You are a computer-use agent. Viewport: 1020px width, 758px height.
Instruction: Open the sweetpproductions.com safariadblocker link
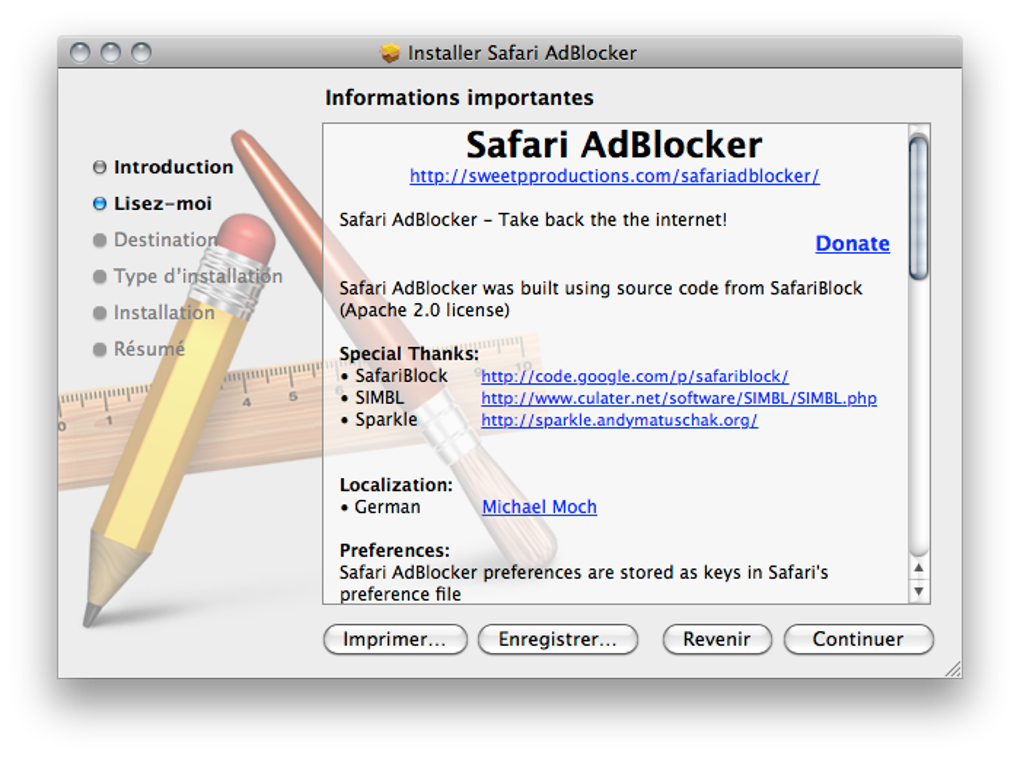click(x=614, y=176)
